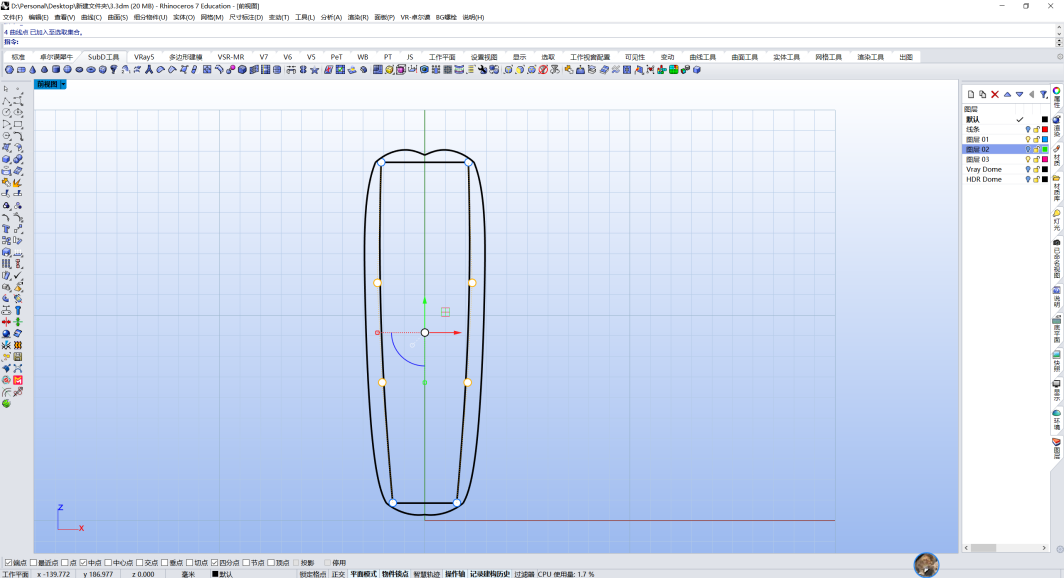
Task: Move layer down with the down arrow
Action: [x=1019, y=94]
